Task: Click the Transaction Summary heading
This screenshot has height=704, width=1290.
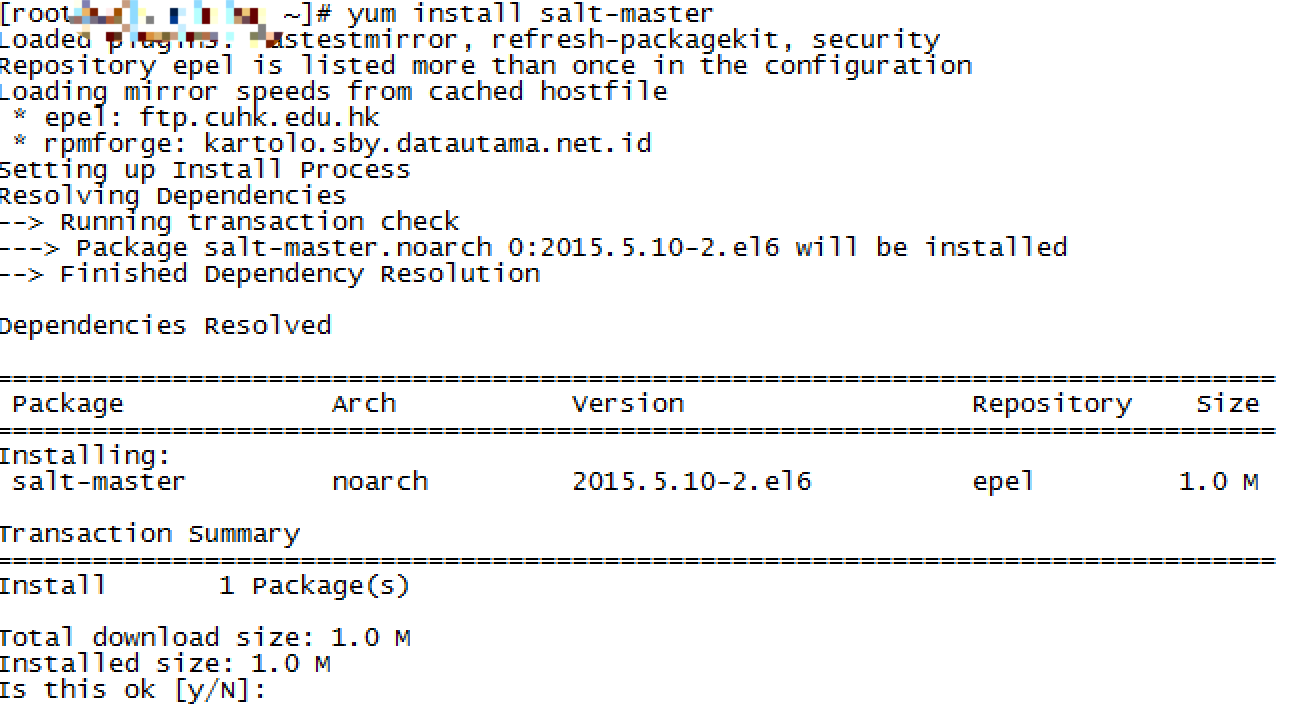Action: click(x=150, y=534)
